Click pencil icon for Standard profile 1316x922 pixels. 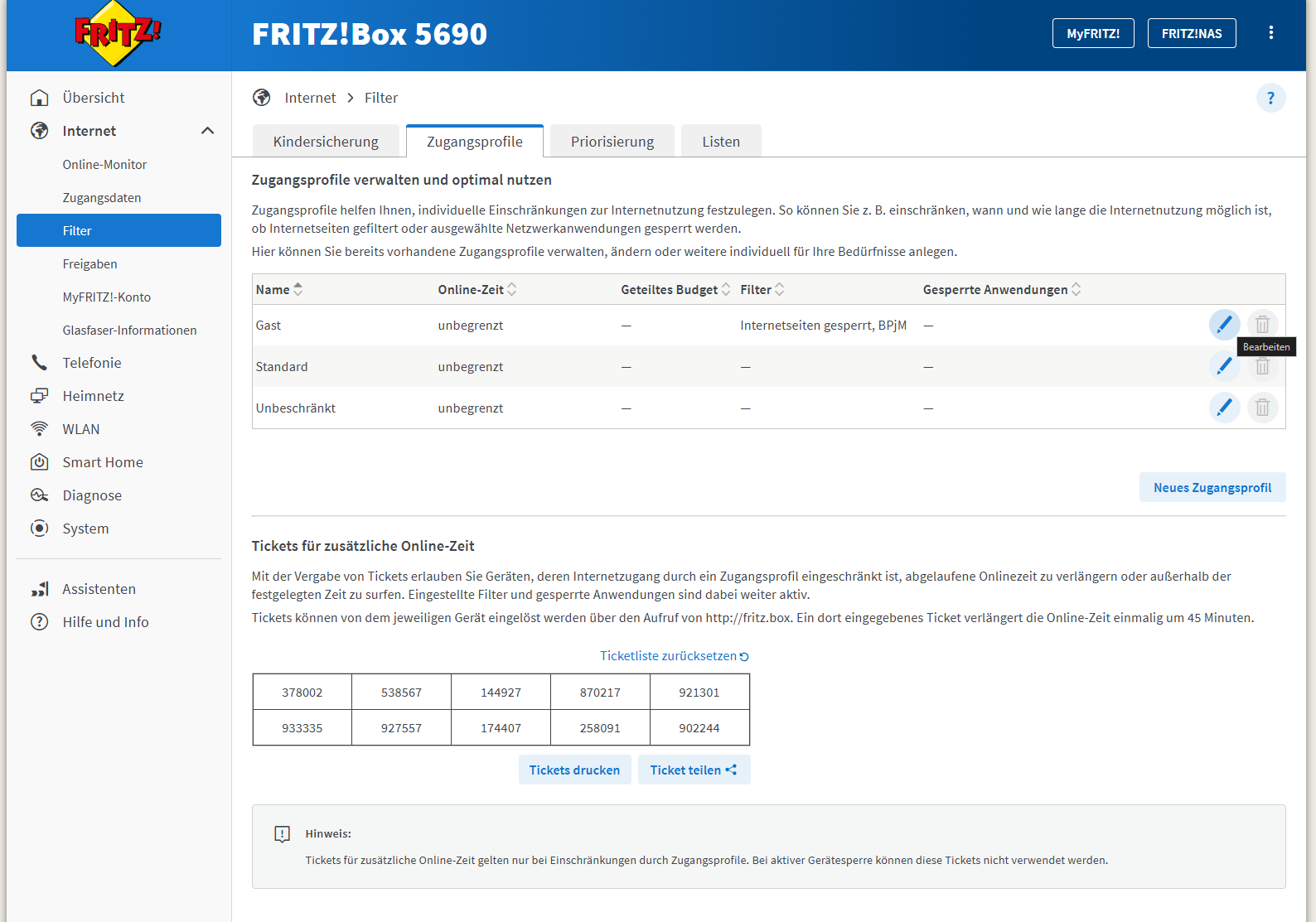[1224, 366]
